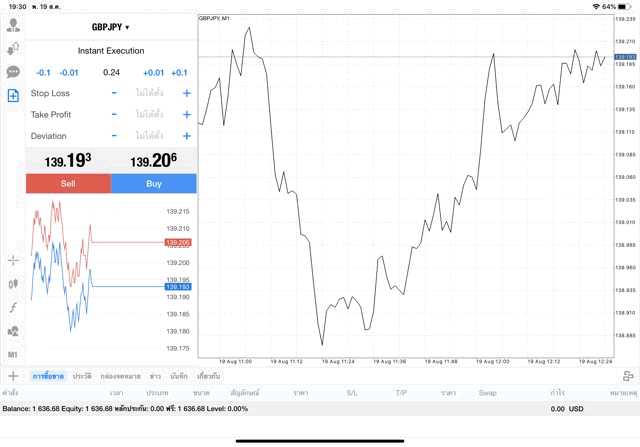Open the กล่องจดหมาย tab
640x447 pixels.
[121, 376]
